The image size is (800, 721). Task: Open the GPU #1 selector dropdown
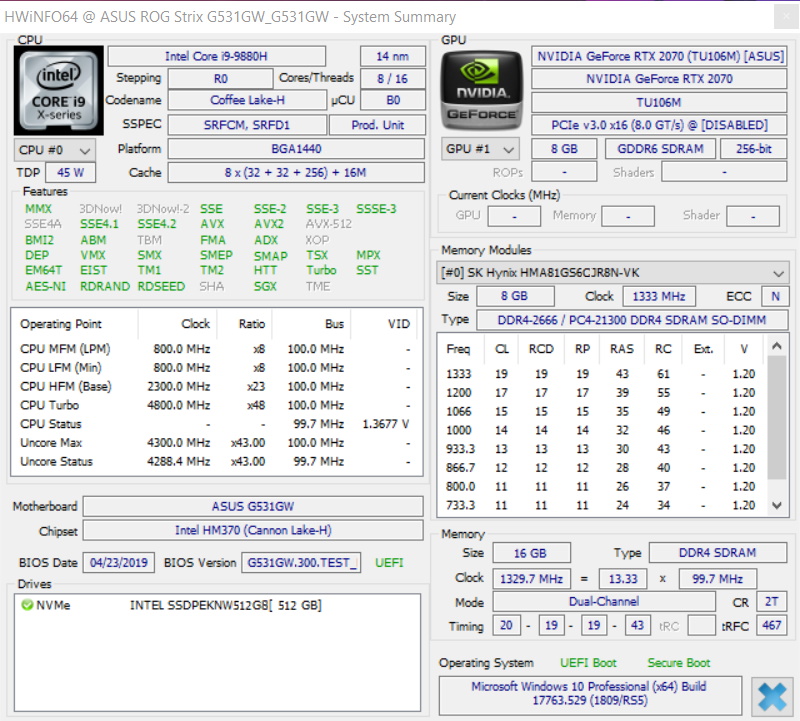coord(481,149)
